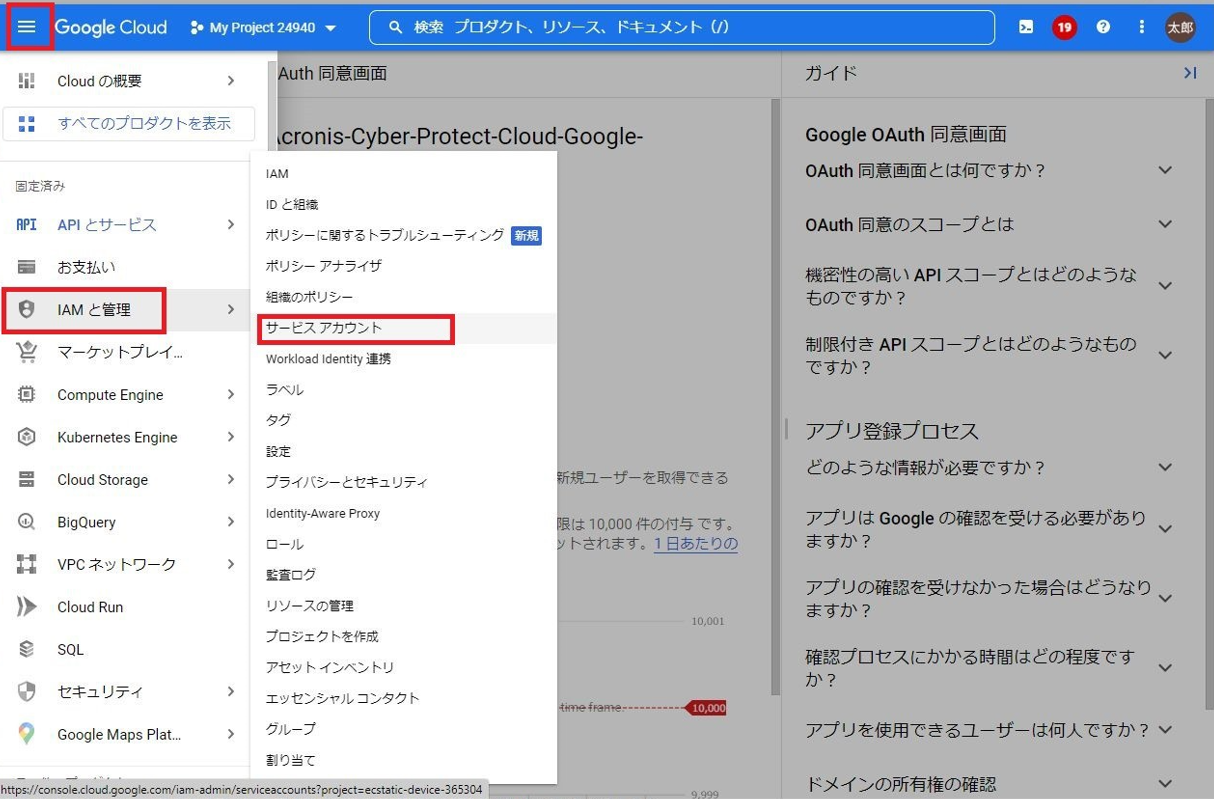
Task: Click the Cloud Run arrows icon
Action: coord(27,607)
